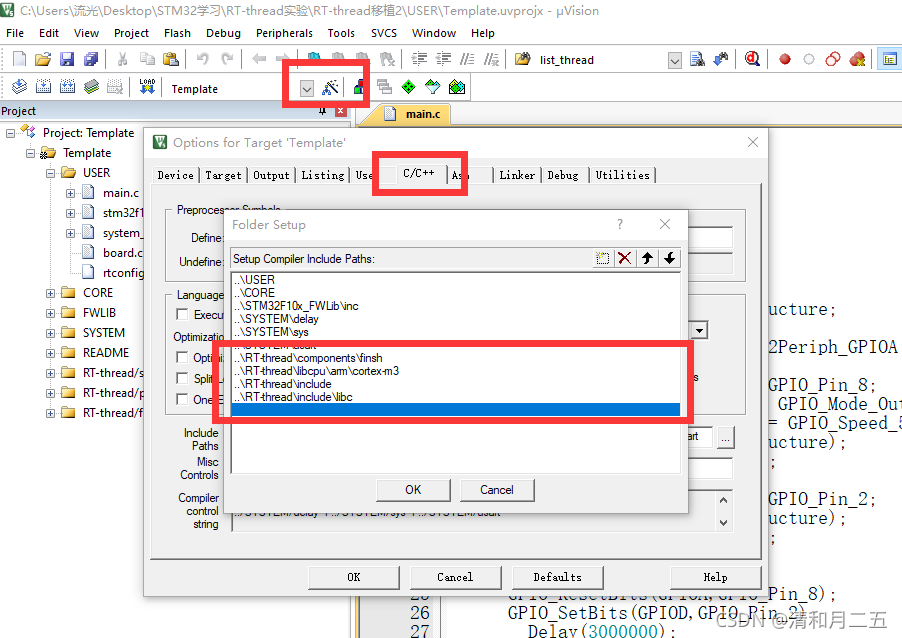This screenshot has width=902, height=638.
Task: Click the Manage Run-Time Environment green diamond icon
Action: click(408, 87)
